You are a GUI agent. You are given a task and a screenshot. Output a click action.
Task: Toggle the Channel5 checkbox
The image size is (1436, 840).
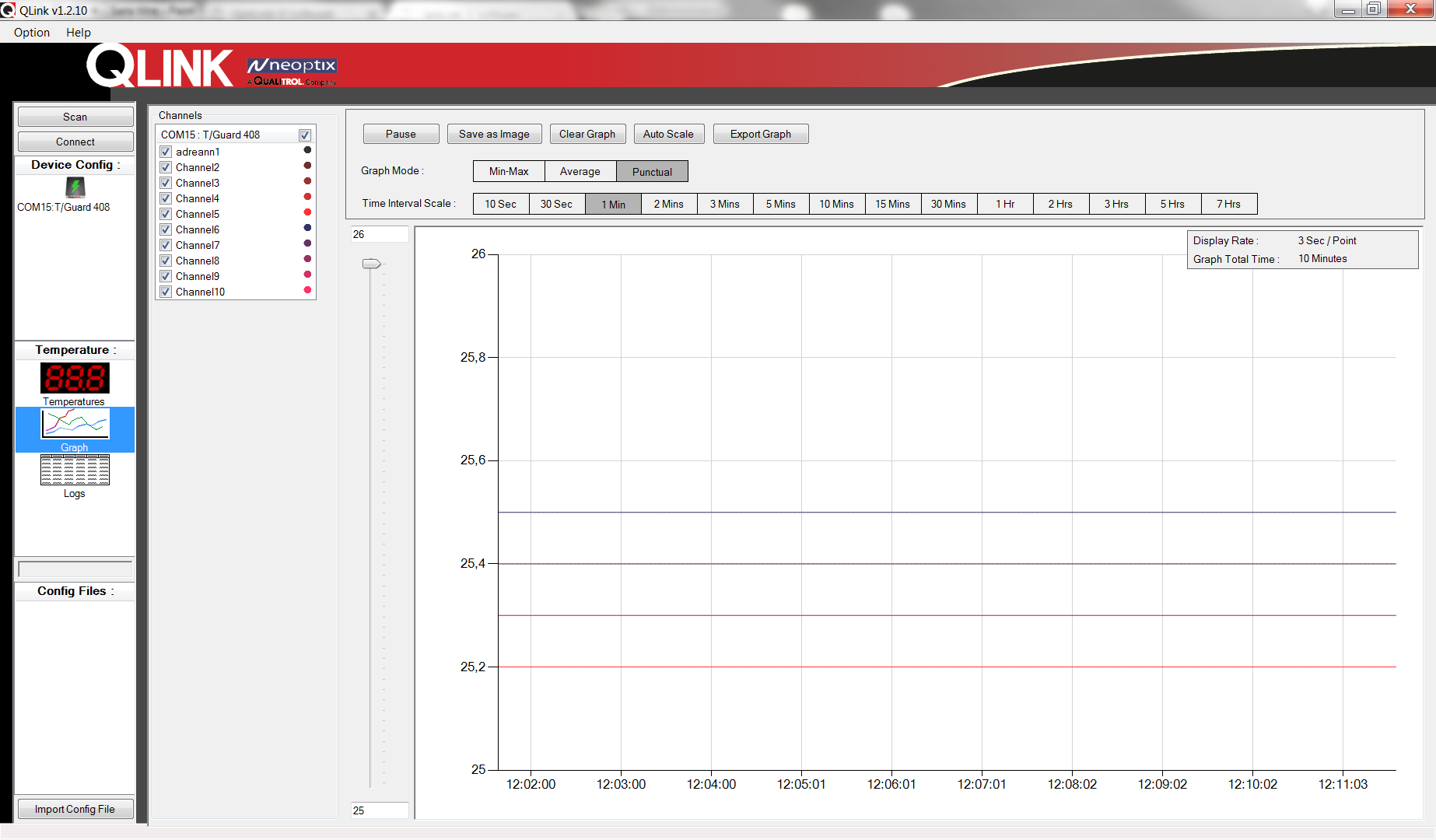tap(166, 214)
